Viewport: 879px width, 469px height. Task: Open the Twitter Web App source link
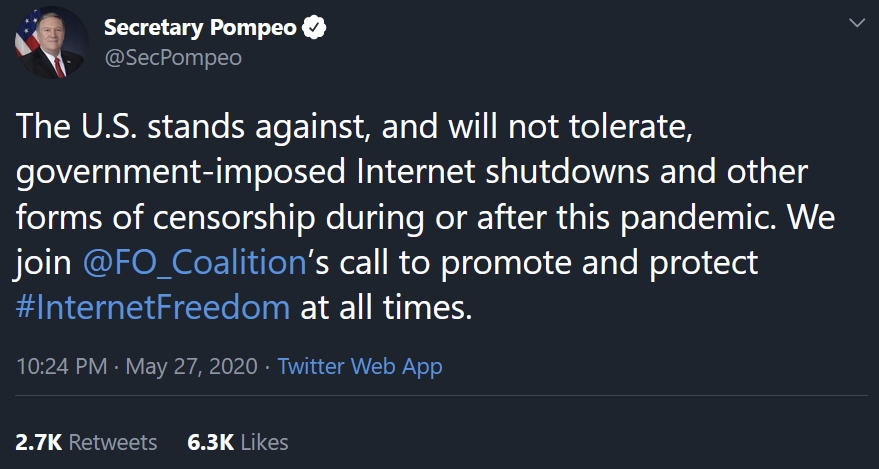(x=360, y=366)
